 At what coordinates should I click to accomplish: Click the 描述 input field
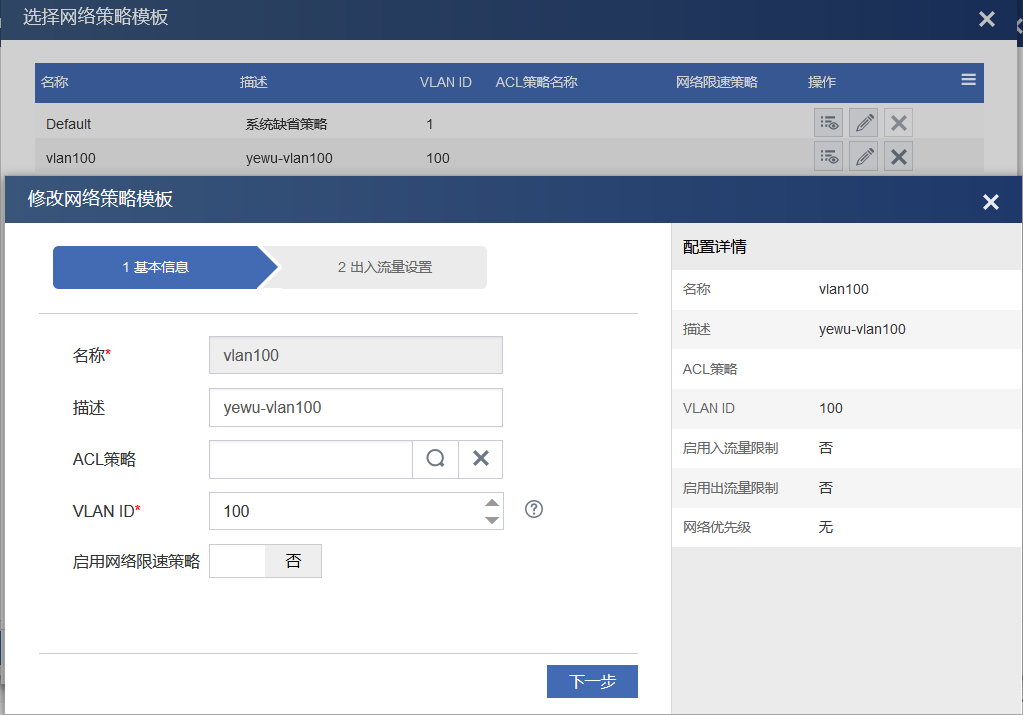pos(355,408)
